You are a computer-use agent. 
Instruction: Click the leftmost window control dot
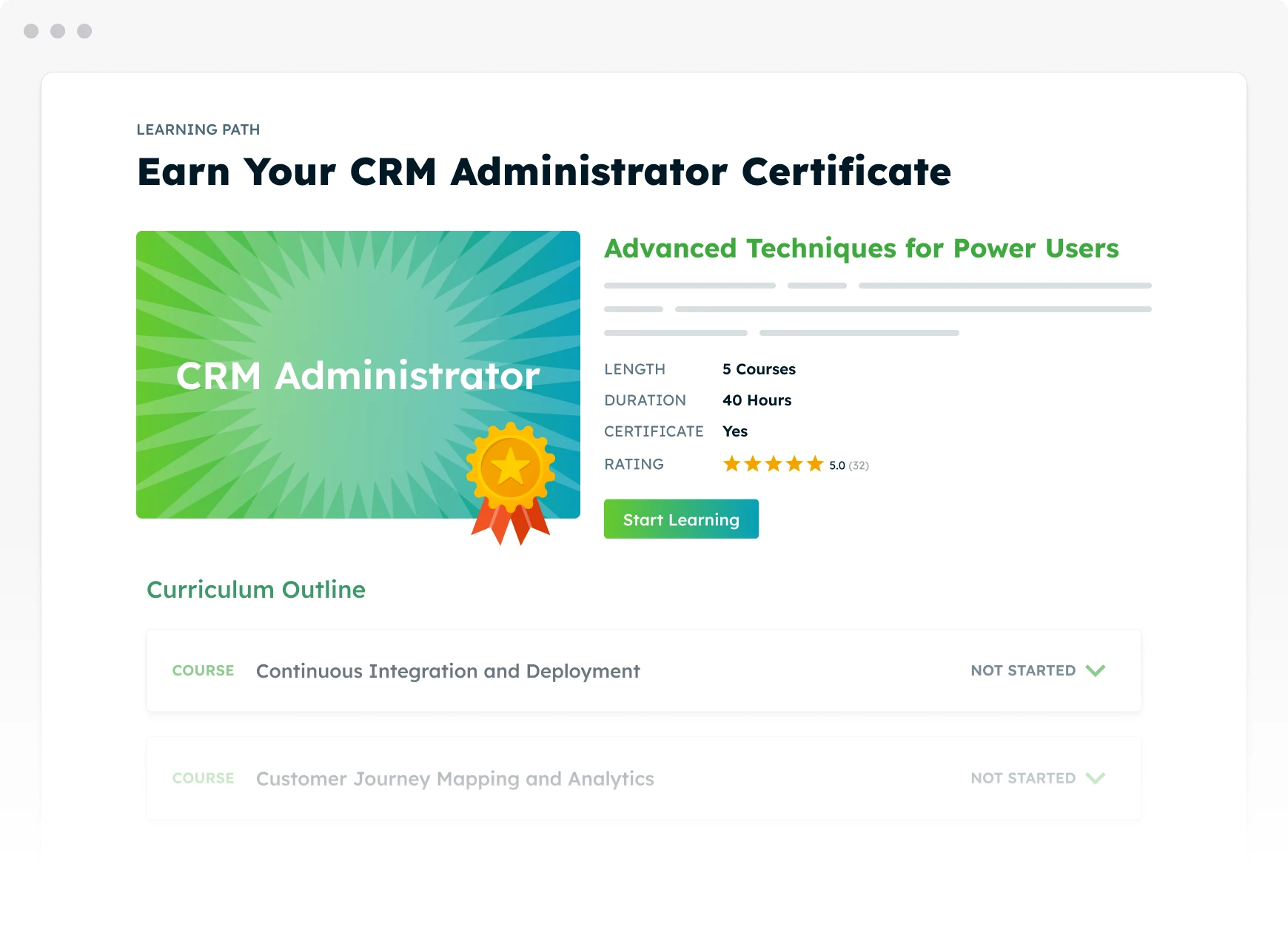pyautogui.click(x=31, y=31)
